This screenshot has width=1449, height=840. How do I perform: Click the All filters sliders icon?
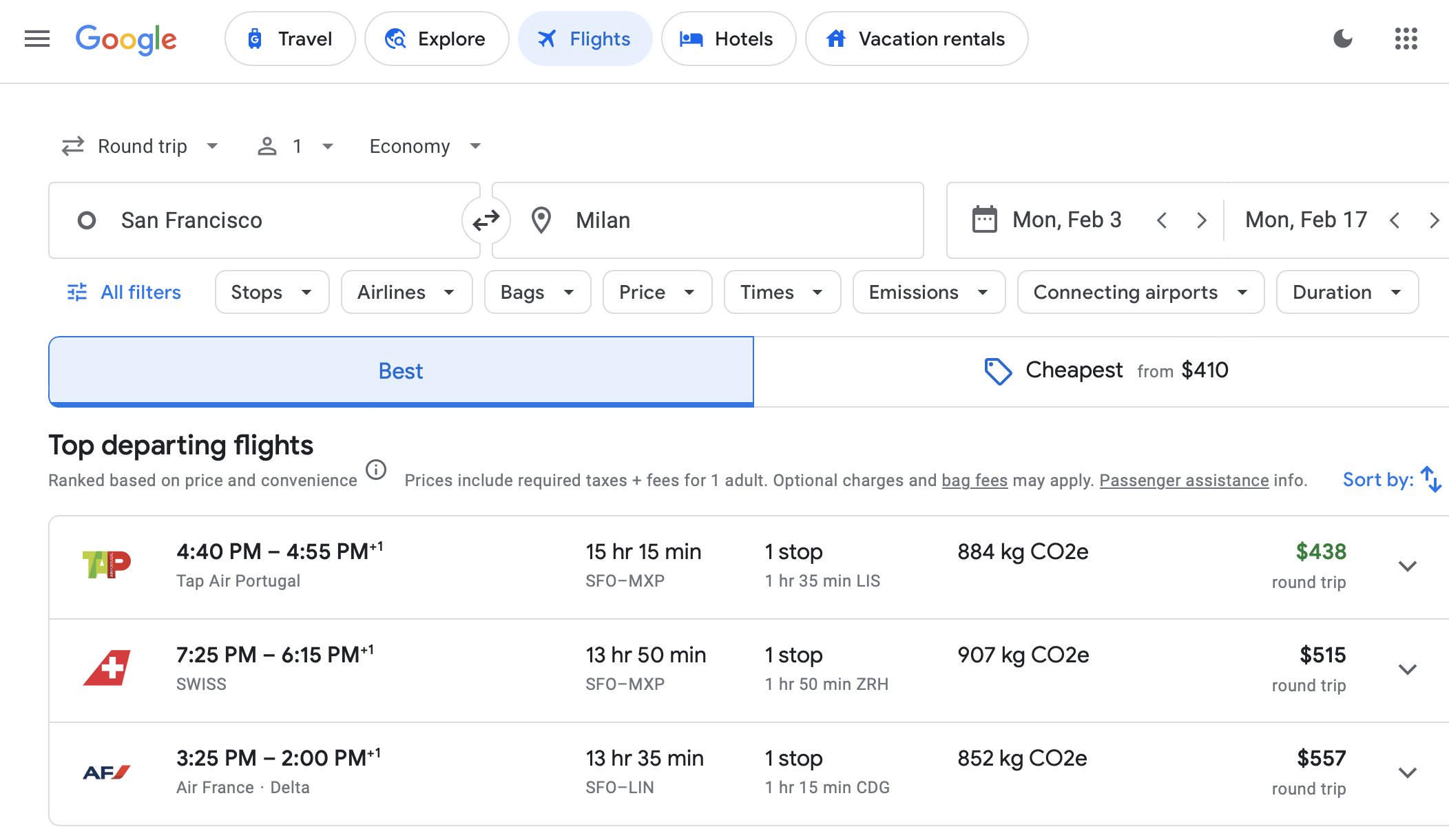pyautogui.click(x=77, y=292)
